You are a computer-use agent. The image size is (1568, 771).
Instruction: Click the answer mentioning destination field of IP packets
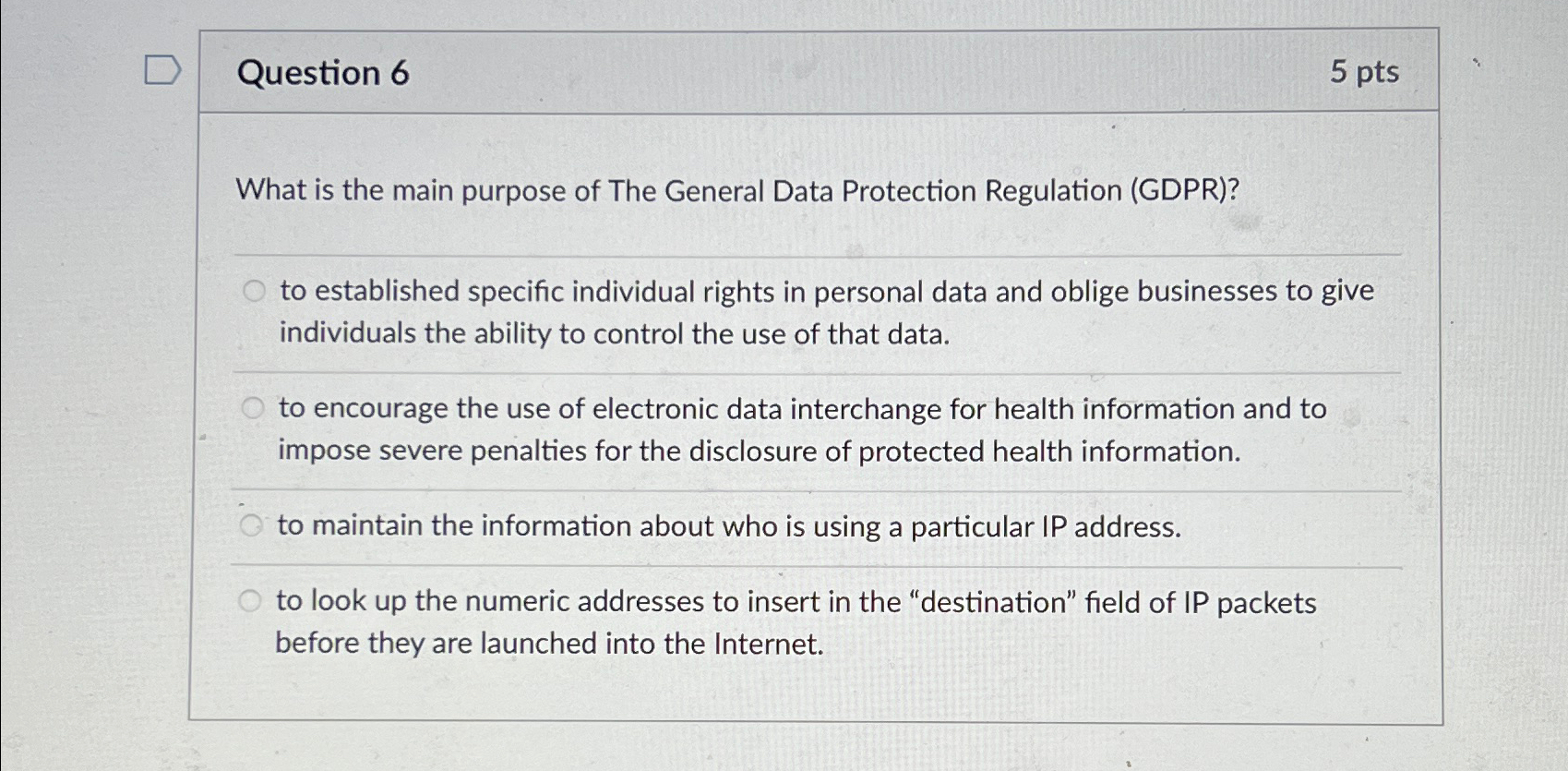(x=796, y=621)
